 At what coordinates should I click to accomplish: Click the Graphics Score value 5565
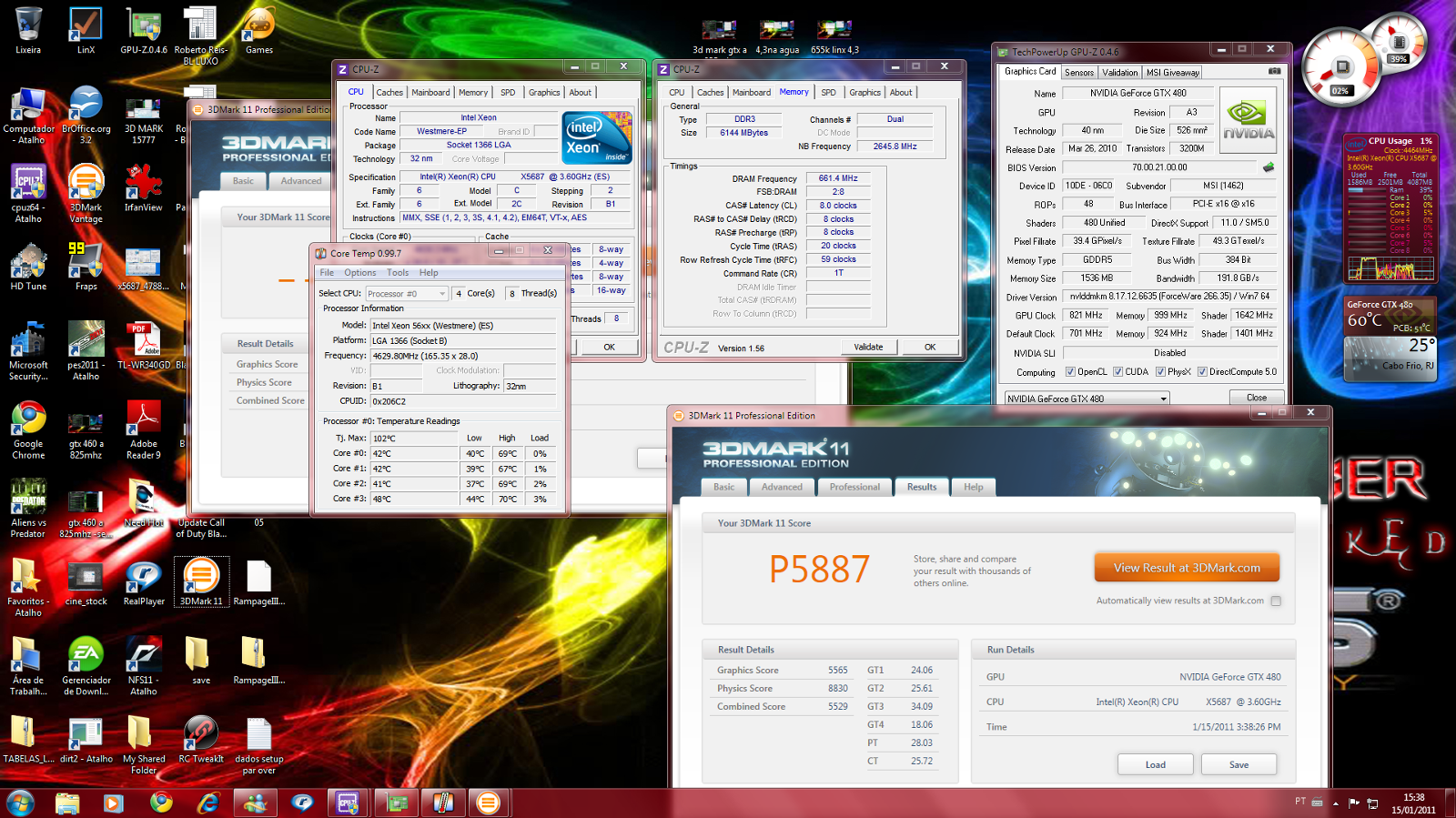tap(837, 670)
